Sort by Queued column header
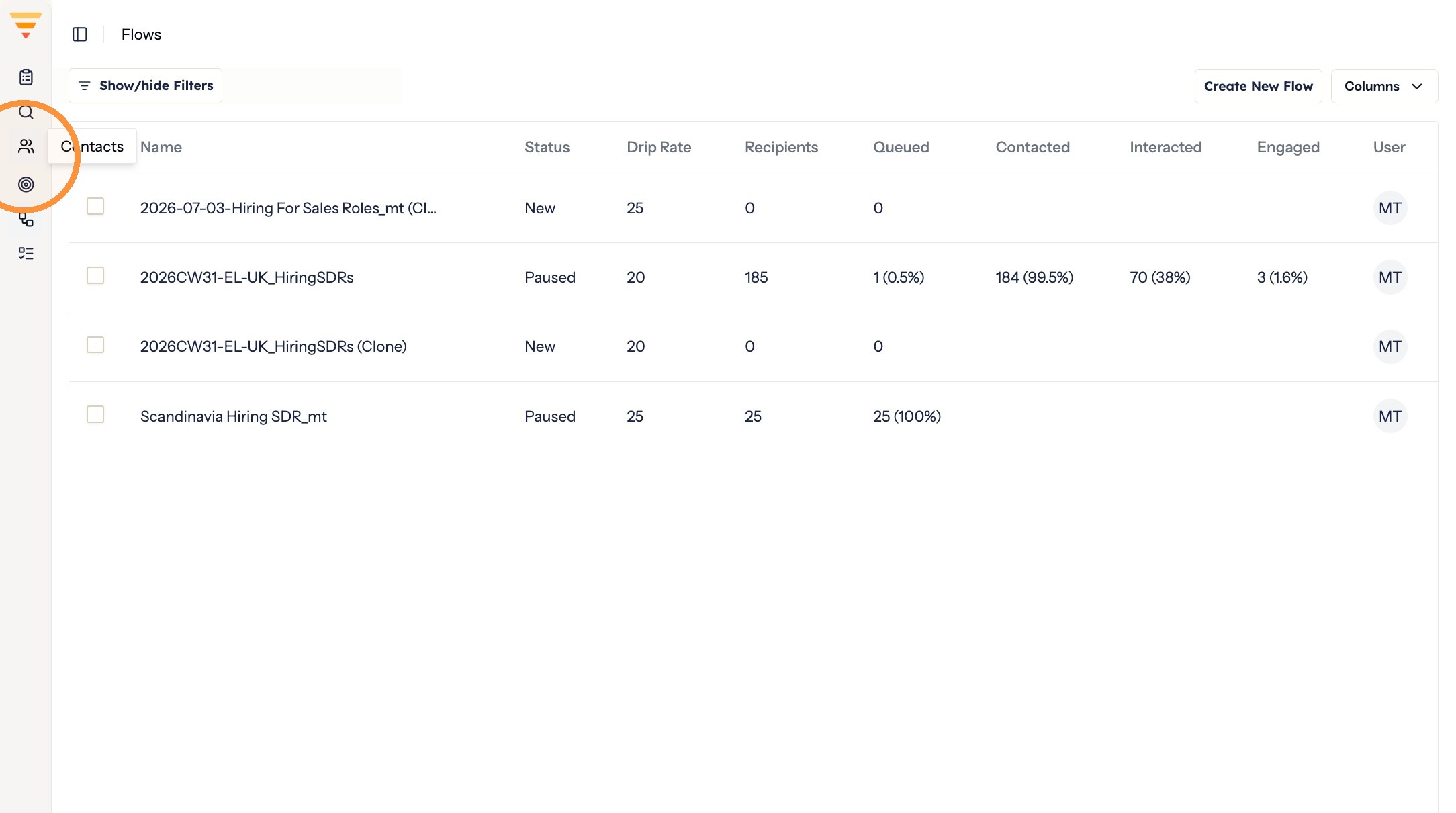This screenshot has height=813, width=1456. click(x=901, y=147)
